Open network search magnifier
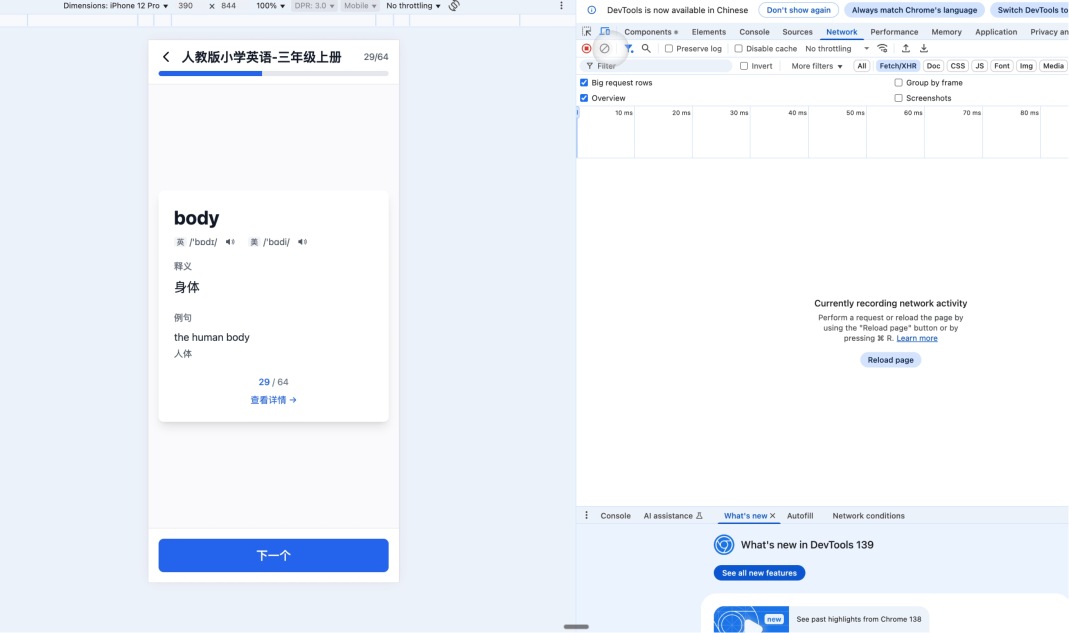This screenshot has height=633, width=1069. pyautogui.click(x=646, y=48)
